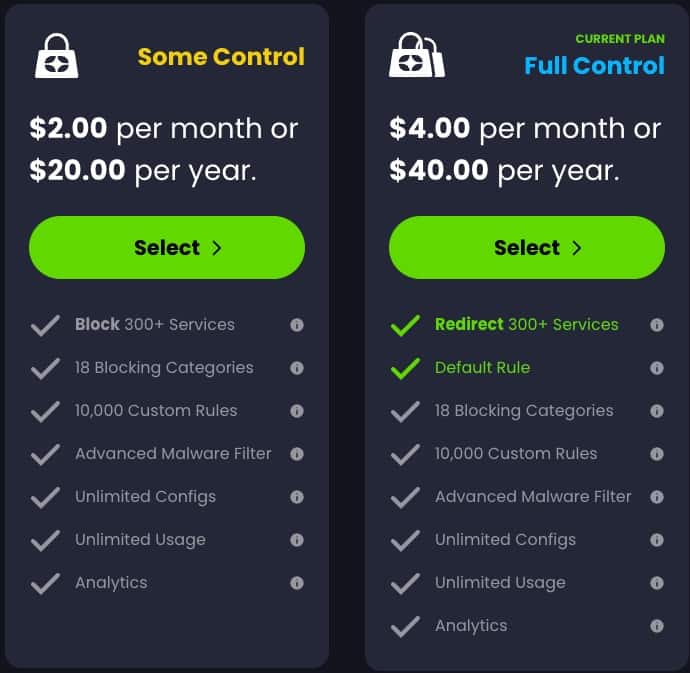Click the Some Control plan title

pos(221,57)
